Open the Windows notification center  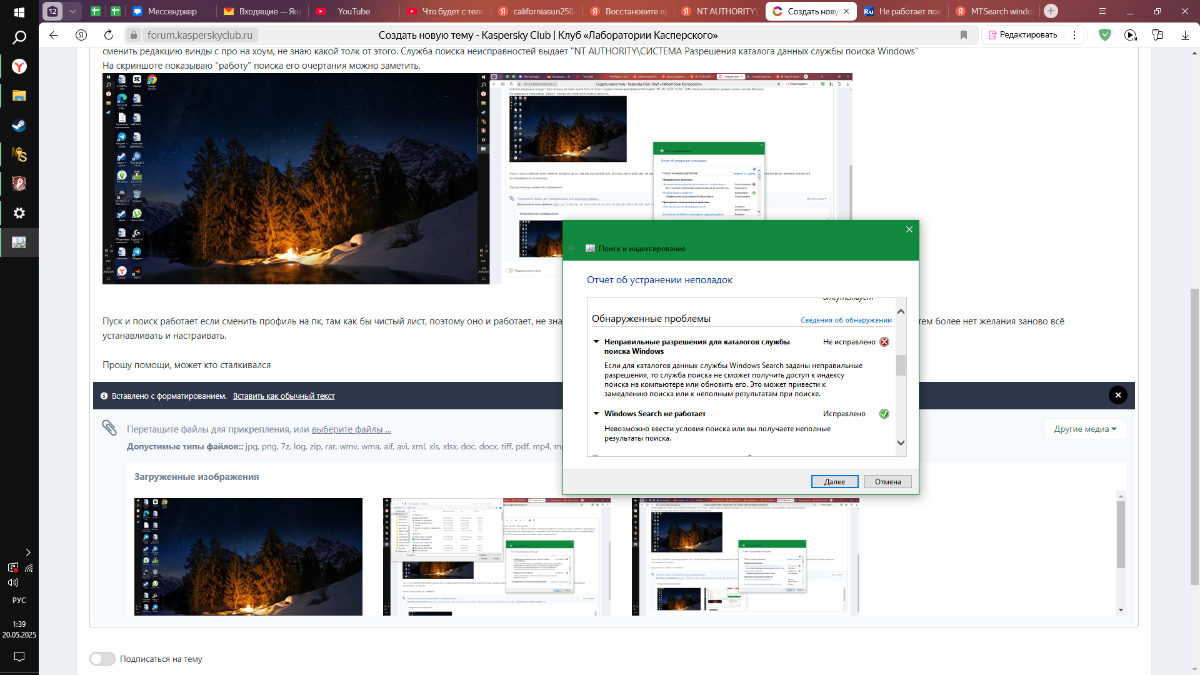pos(19,657)
